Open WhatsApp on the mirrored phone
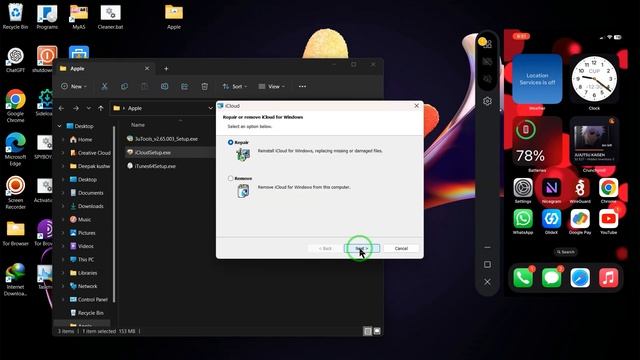640x360 pixels. click(x=523, y=222)
